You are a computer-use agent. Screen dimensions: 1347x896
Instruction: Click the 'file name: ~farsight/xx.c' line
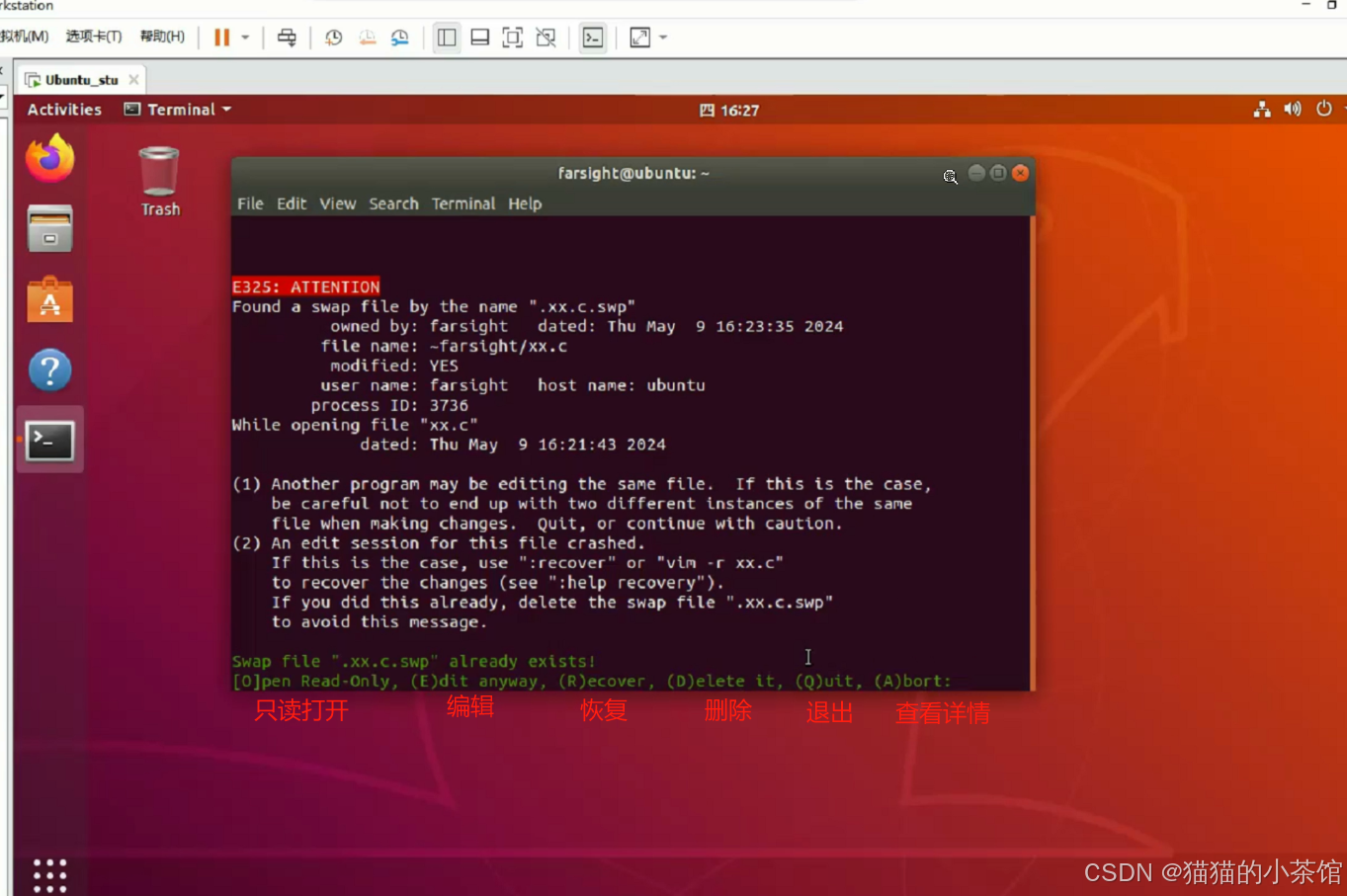click(x=444, y=346)
